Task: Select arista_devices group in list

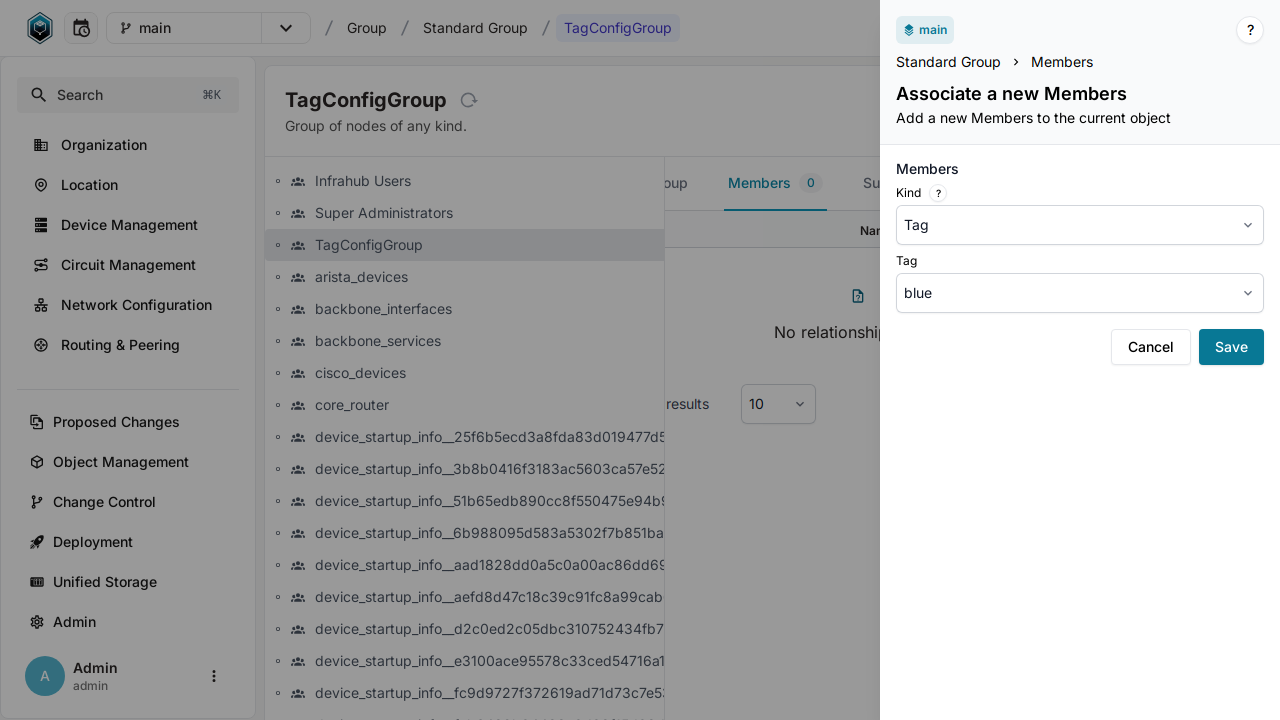Action: 361,277
